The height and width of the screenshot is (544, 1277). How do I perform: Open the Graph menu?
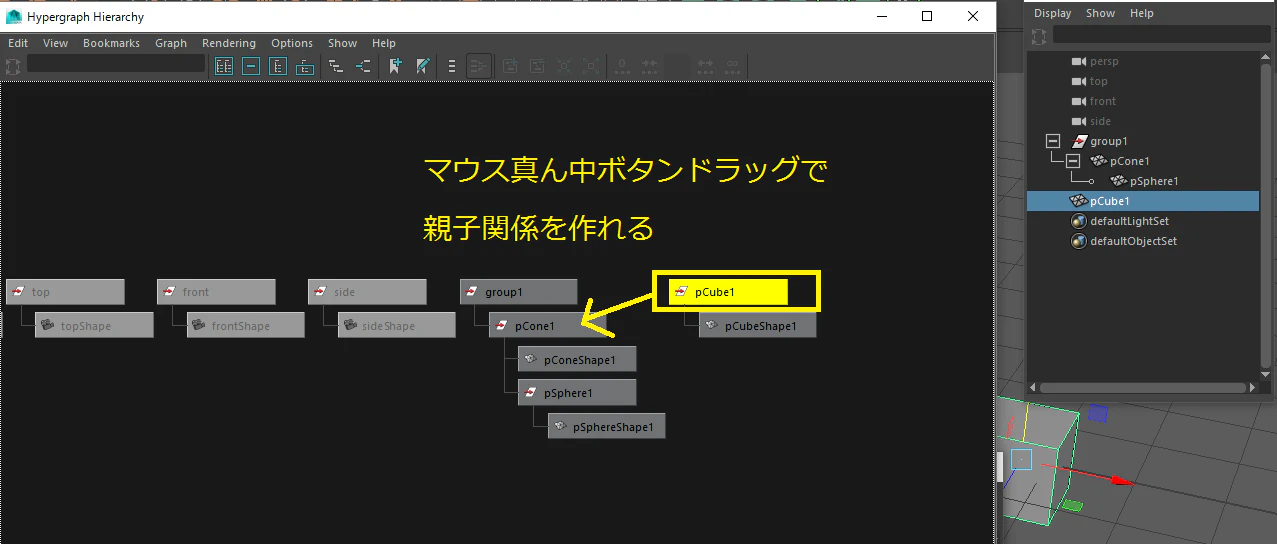tap(171, 43)
